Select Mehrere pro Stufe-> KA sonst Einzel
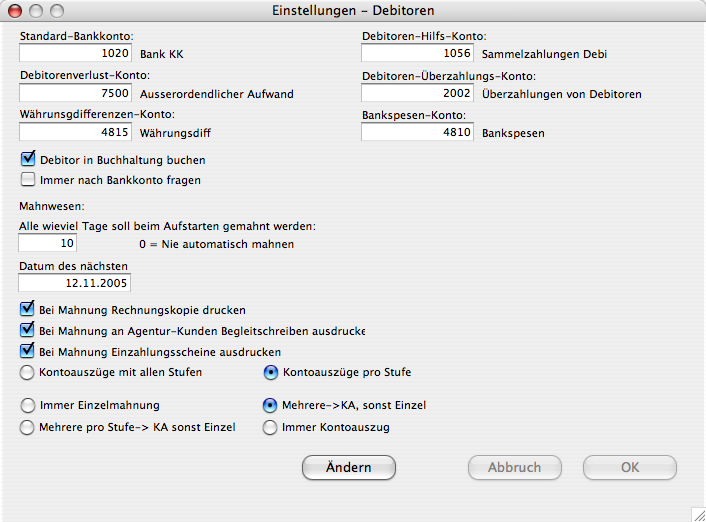Viewport: 706px width, 522px height. click(x=28, y=427)
